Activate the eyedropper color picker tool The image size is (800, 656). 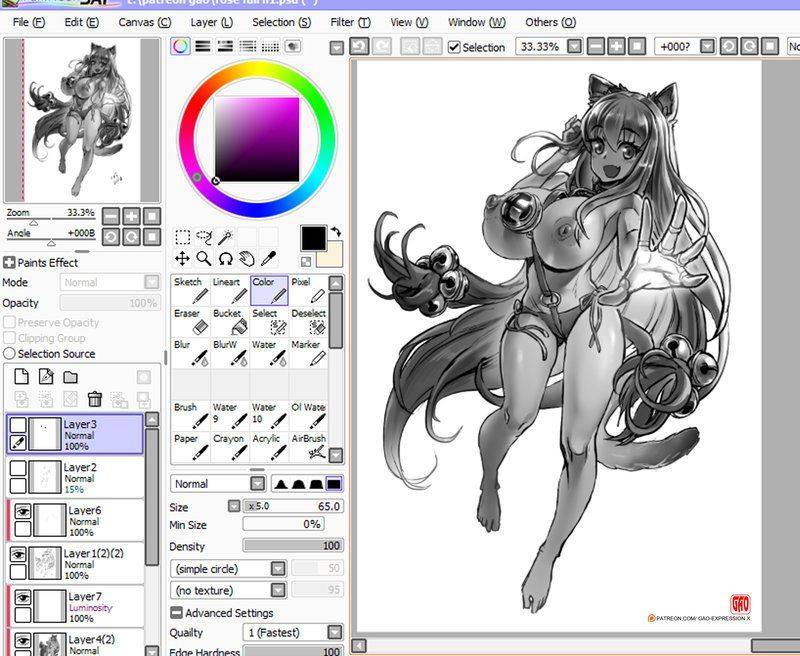pos(268,259)
